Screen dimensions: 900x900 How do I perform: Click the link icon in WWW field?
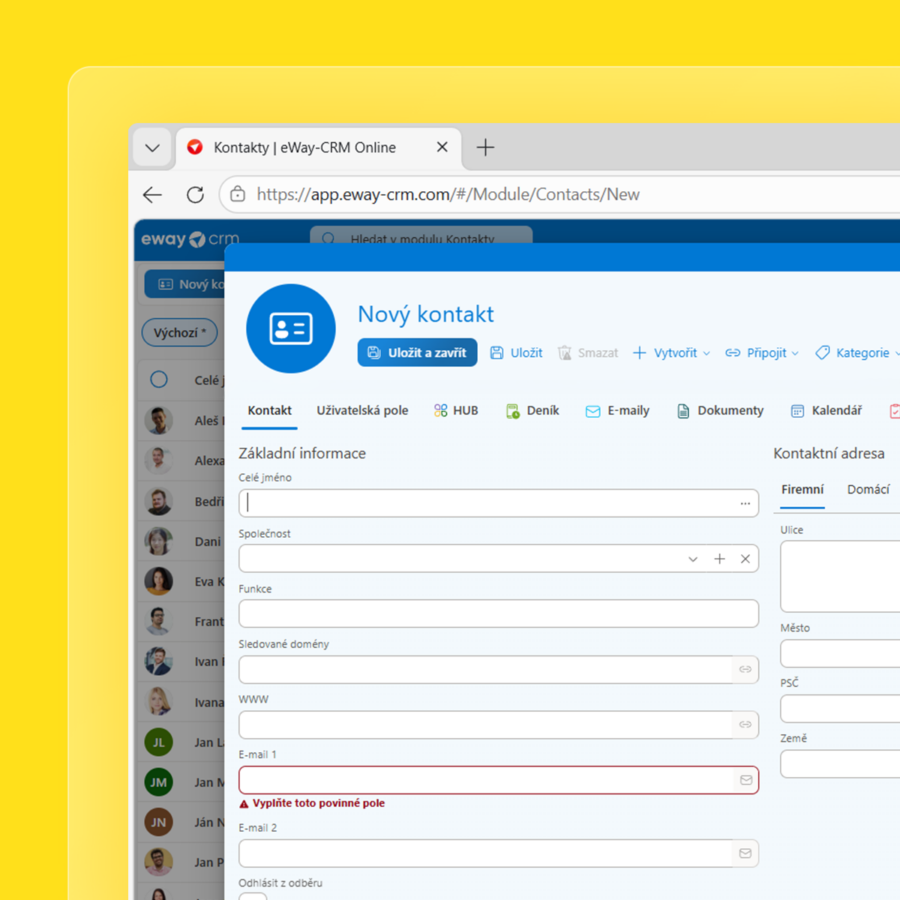pos(745,725)
